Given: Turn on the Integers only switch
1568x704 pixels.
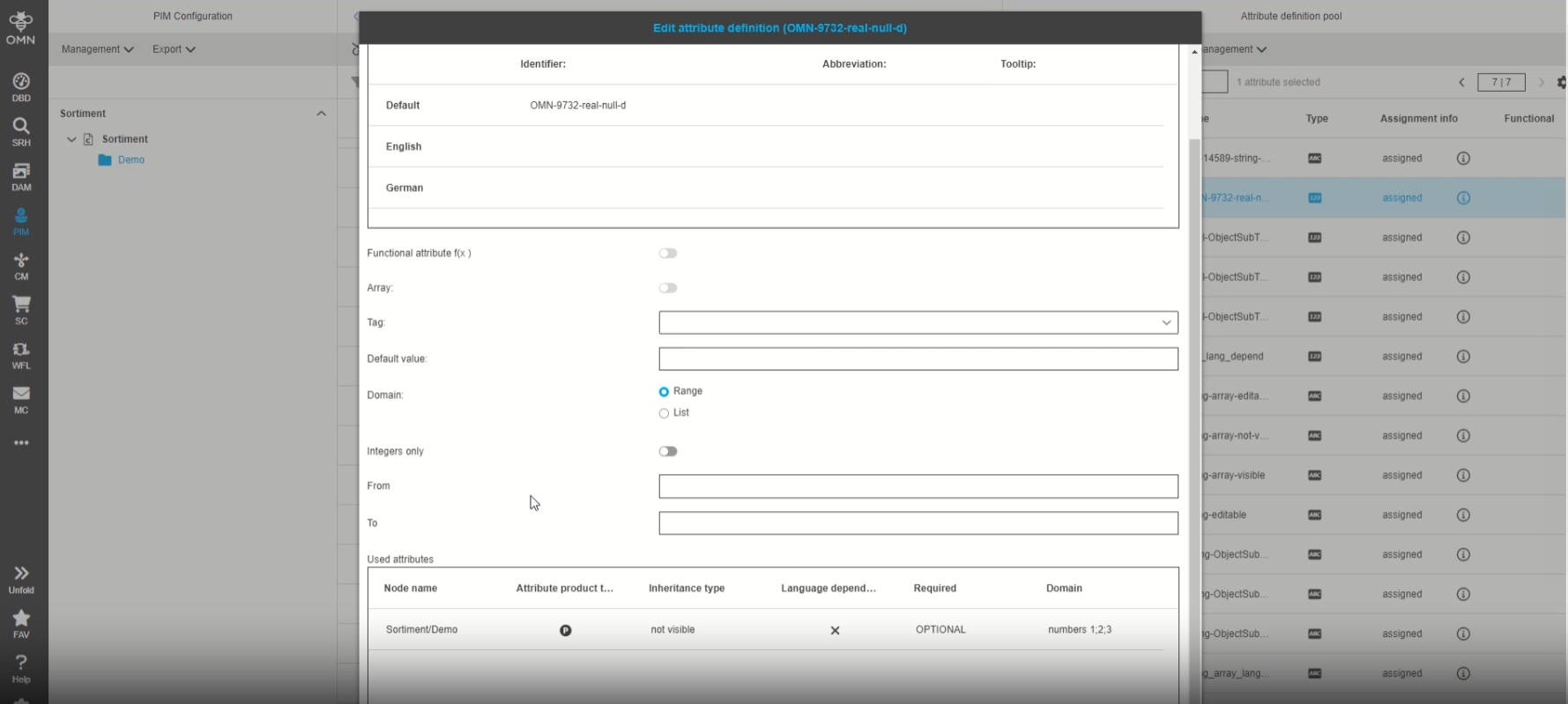Looking at the screenshot, I should (x=668, y=451).
